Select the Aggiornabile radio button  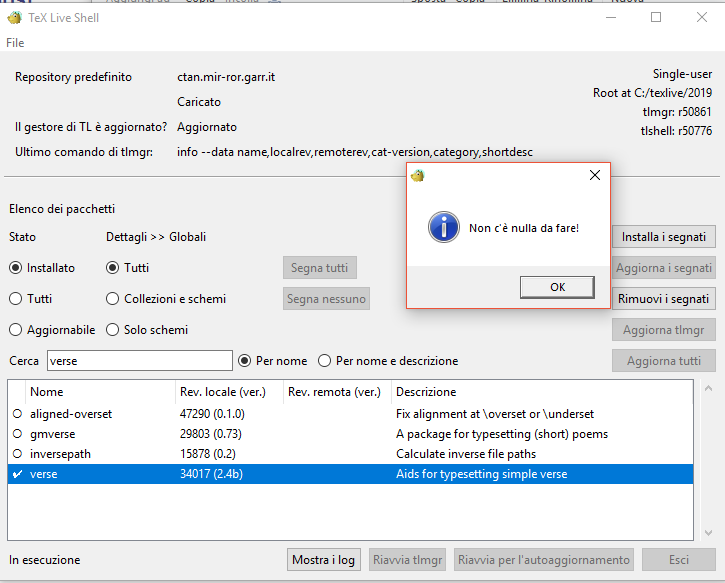[x=16, y=330]
